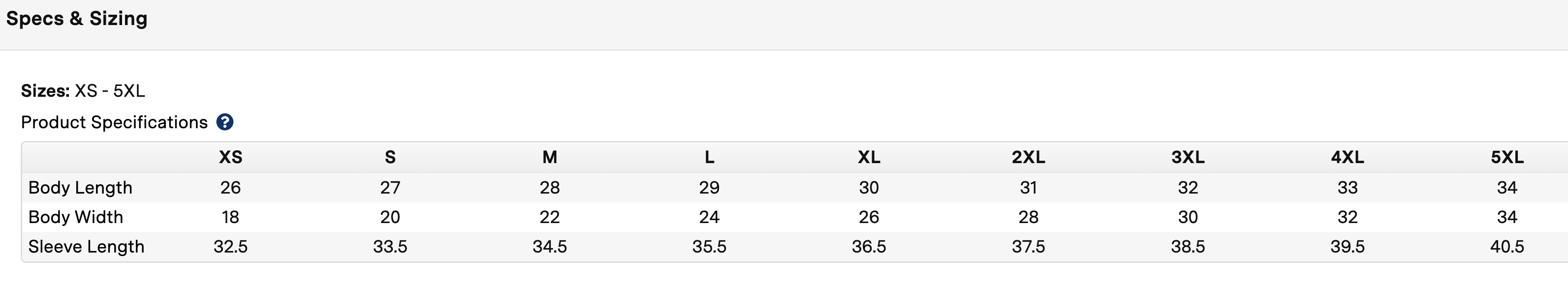Click the L size column header
The image size is (1568, 283).
coord(709,157)
